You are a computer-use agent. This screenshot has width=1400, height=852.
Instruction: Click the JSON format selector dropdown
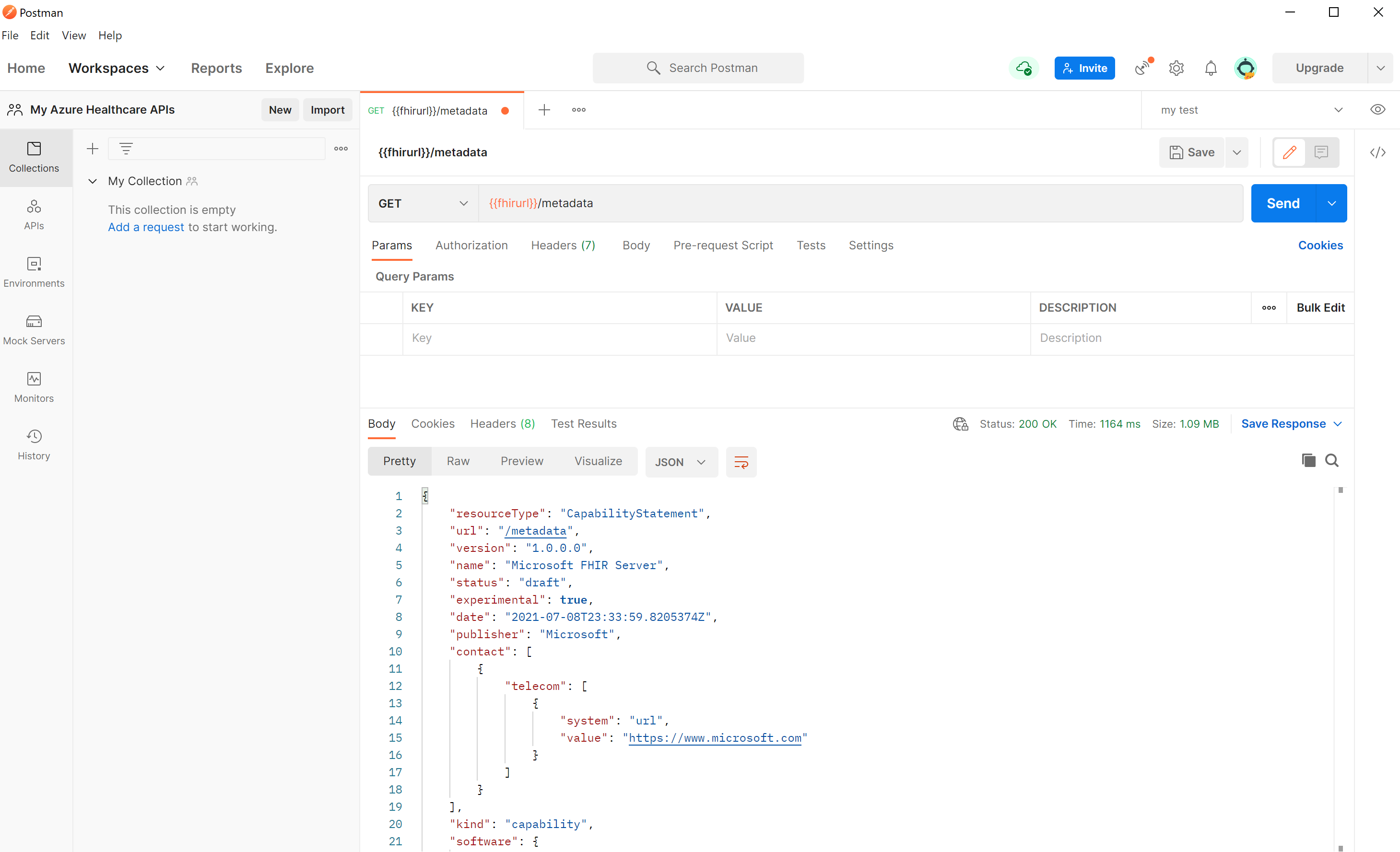tap(680, 461)
